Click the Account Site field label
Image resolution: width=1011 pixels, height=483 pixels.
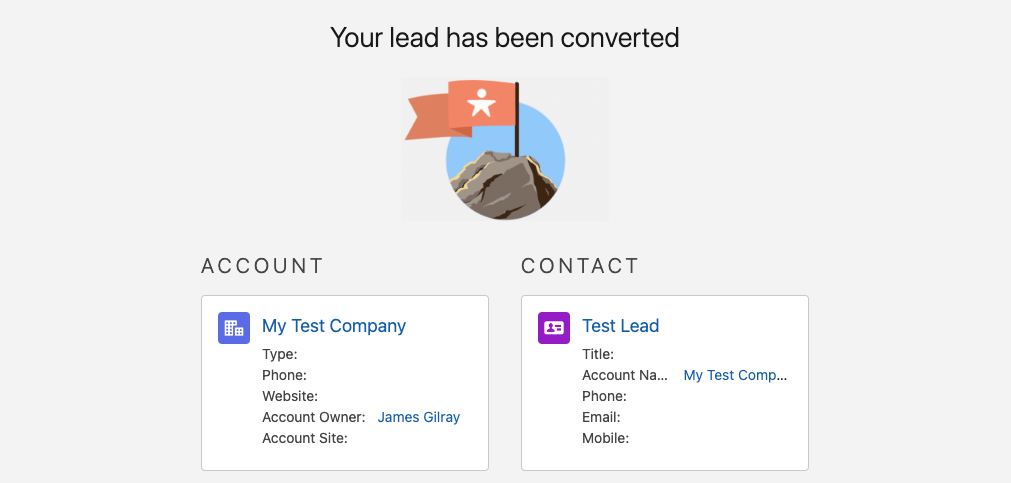click(304, 438)
